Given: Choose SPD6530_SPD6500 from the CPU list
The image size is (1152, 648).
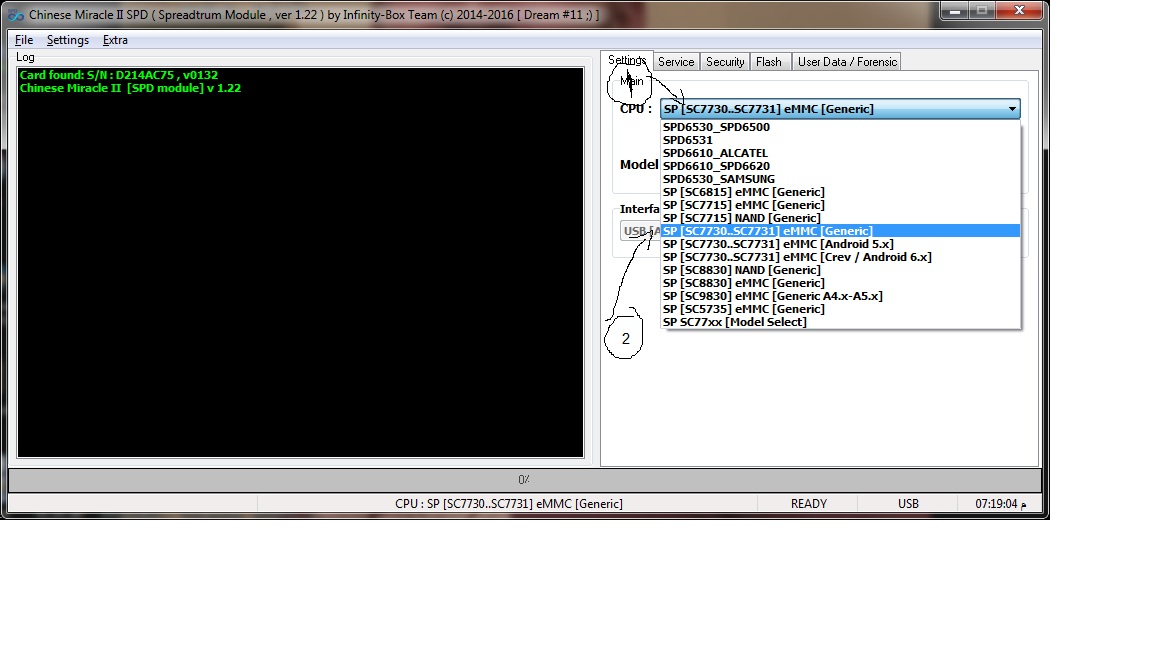Looking at the screenshot, I should 840,127.
